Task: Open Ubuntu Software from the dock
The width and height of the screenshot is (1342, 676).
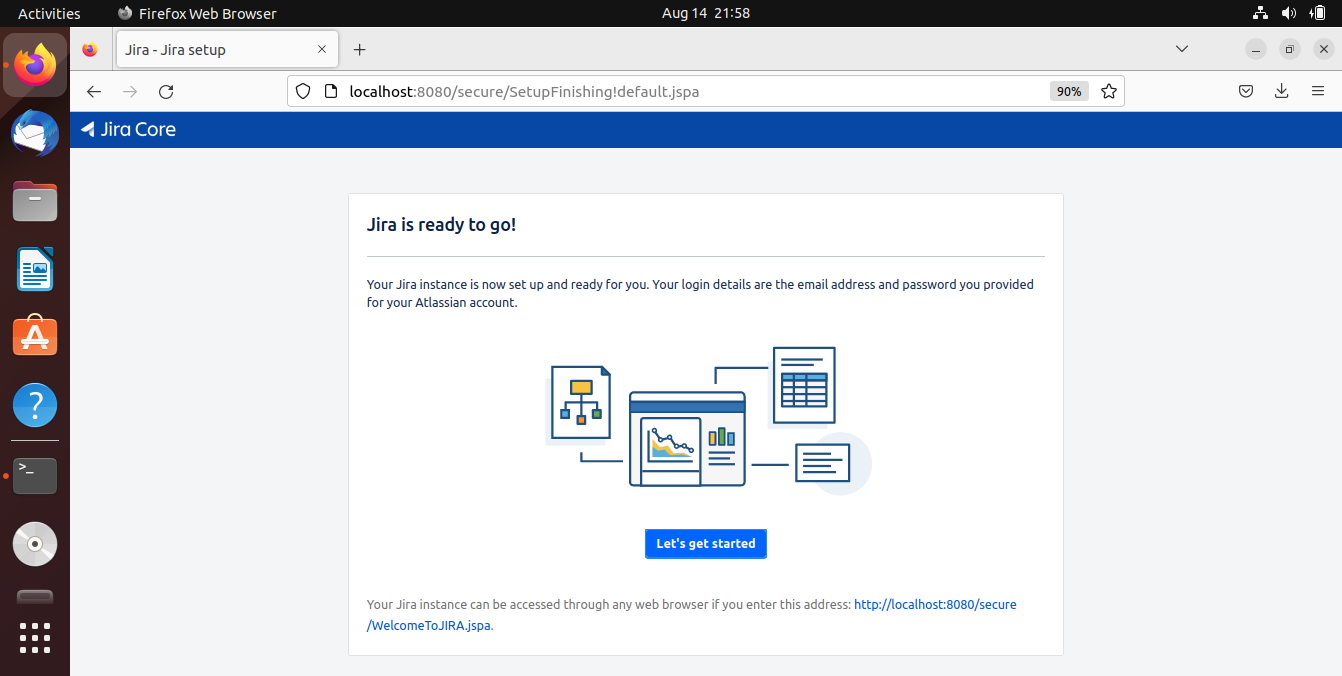Action: 35,336
